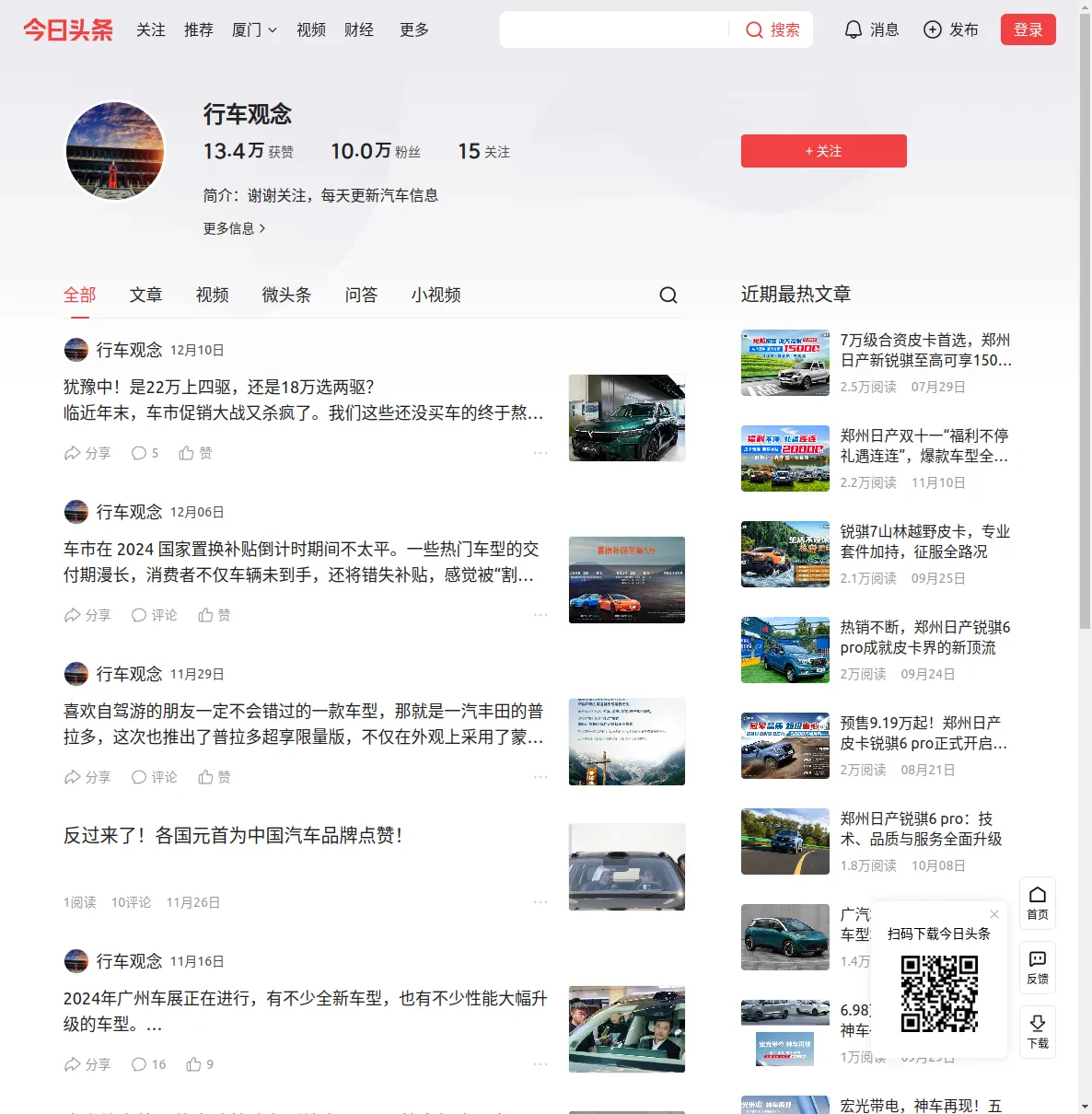Open mountain thumbnail of 11月29日 post
The height and width of the screenshot is (1114, 1092).
[627, 742]
